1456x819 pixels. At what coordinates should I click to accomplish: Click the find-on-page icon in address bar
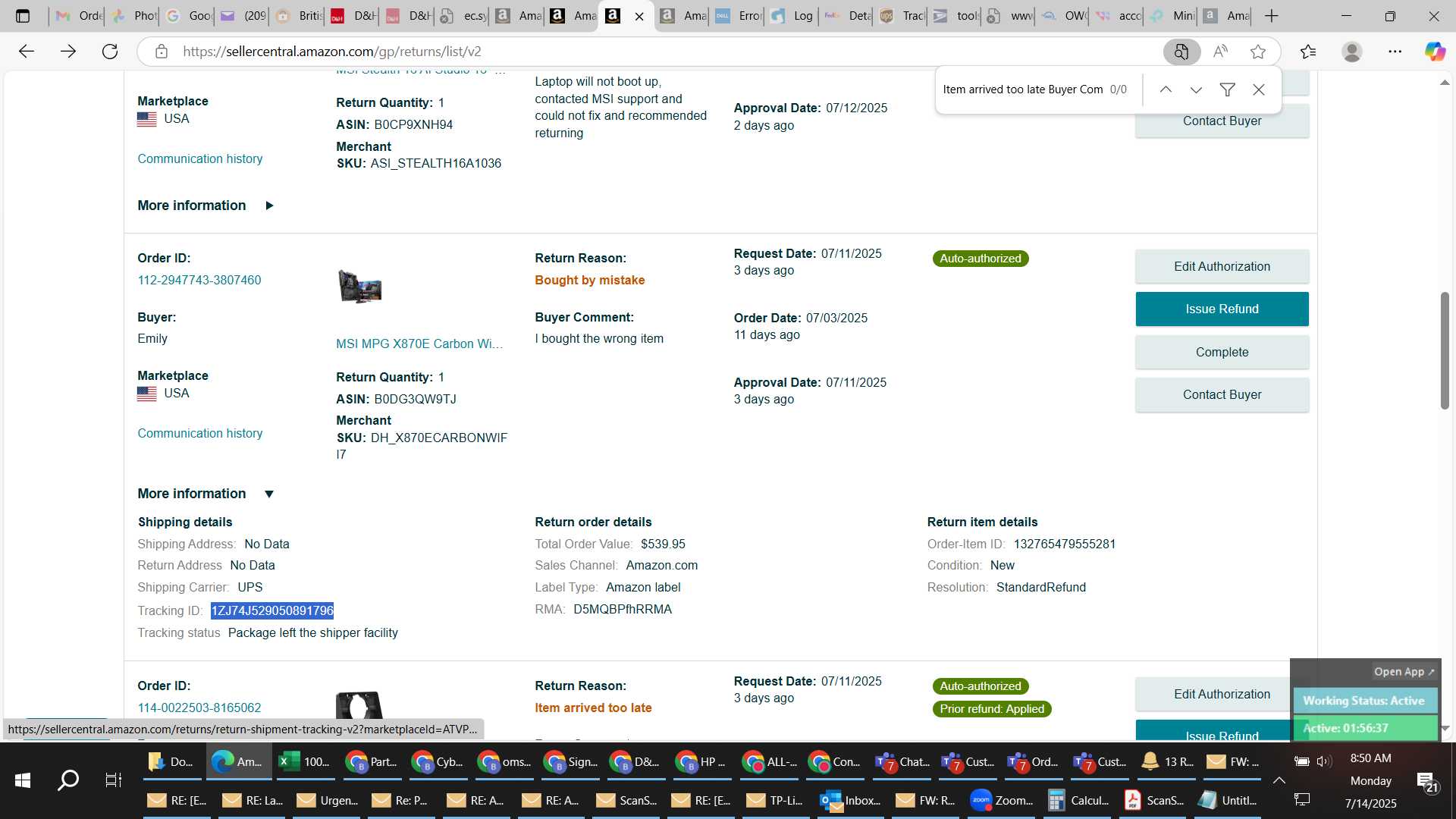1181,52
